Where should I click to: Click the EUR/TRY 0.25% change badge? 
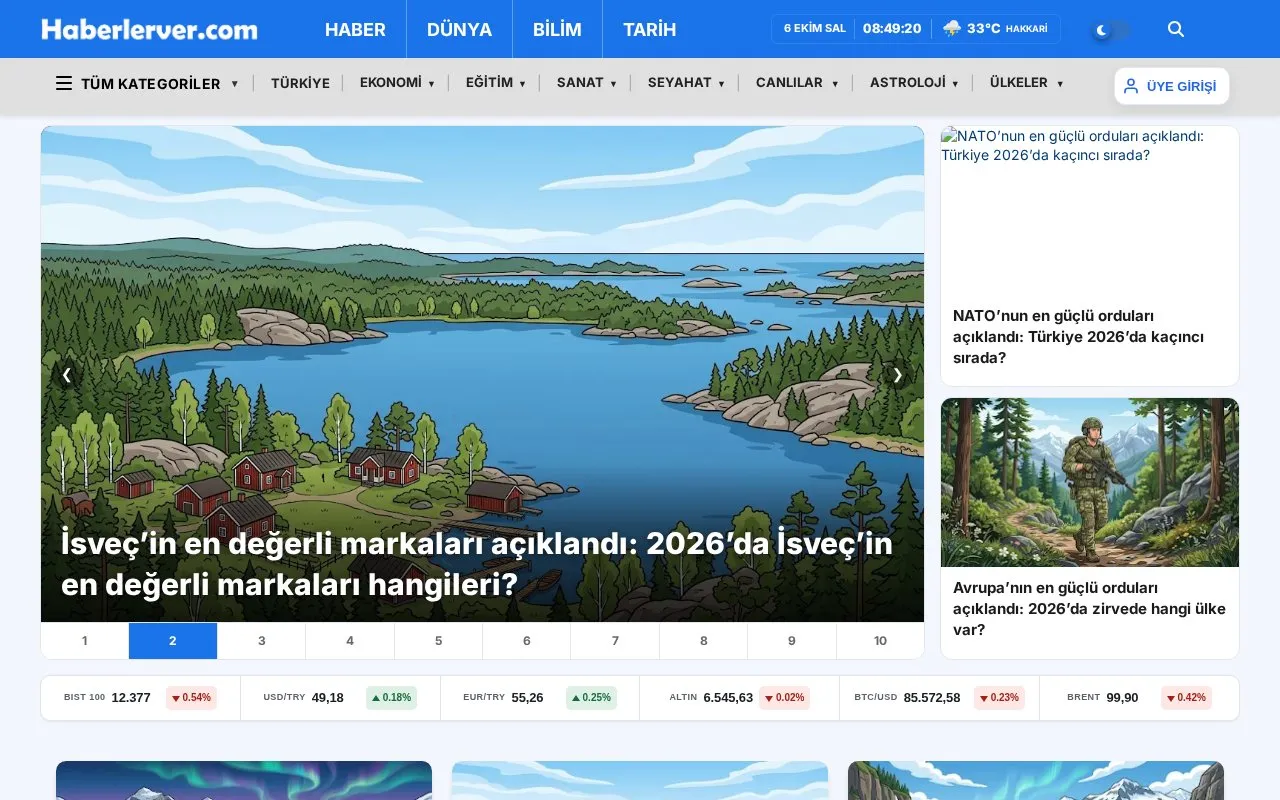click(591, 698)
